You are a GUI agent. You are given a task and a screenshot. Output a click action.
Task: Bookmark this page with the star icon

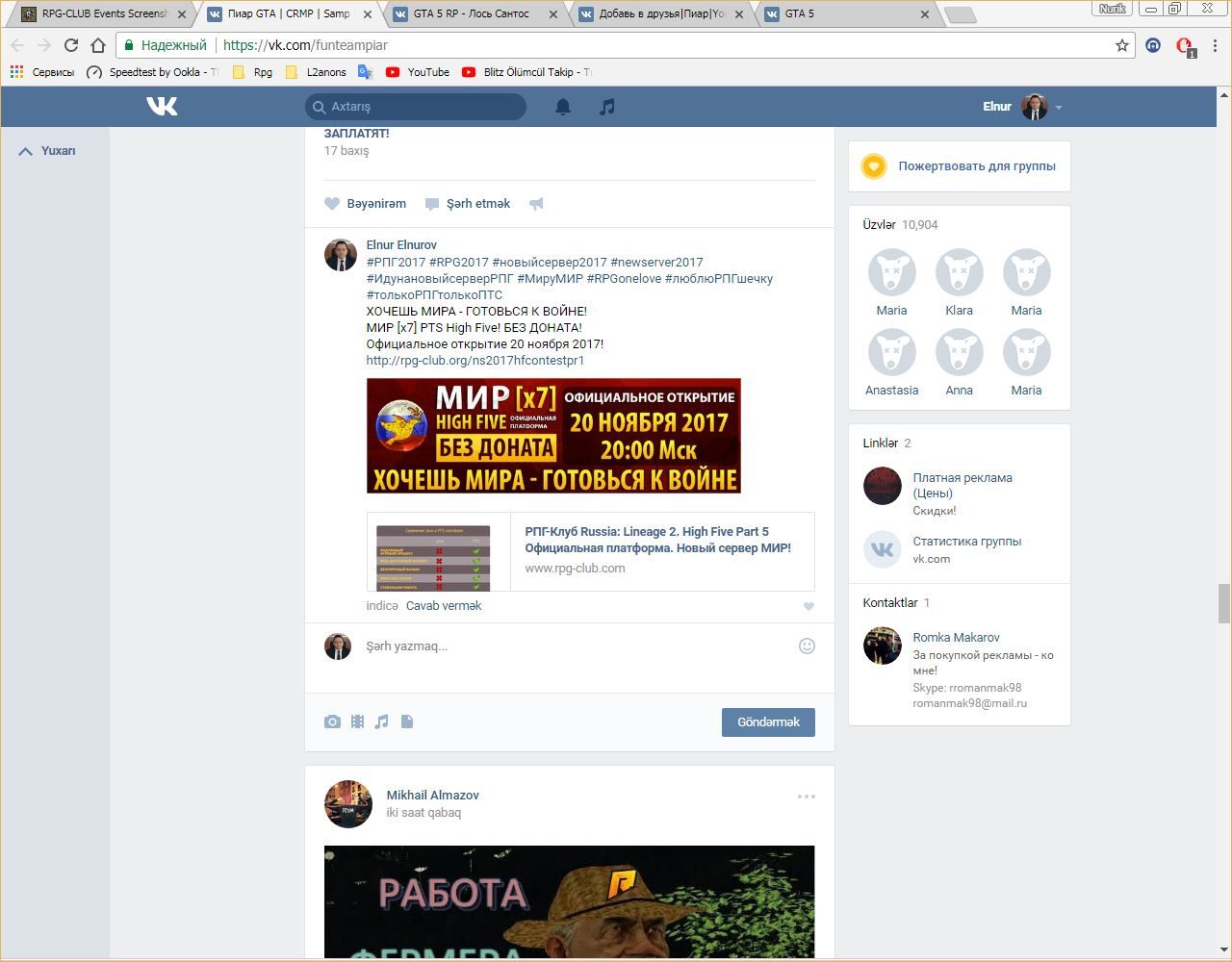point(1122,45)
